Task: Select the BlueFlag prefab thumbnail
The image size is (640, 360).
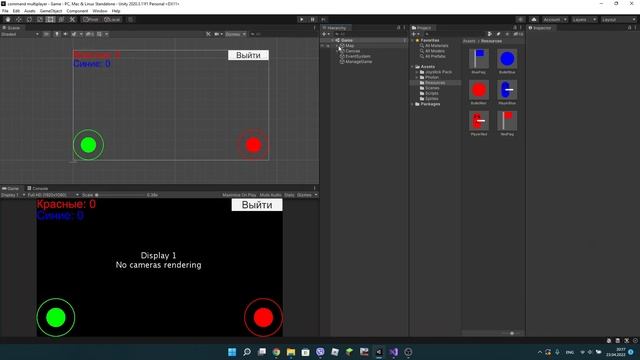Action: pos(479,59)
